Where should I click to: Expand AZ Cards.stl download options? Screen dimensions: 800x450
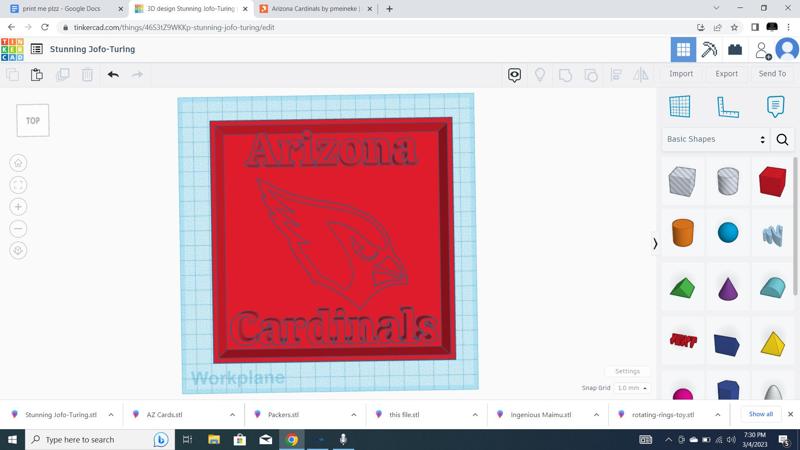(232, 415)
